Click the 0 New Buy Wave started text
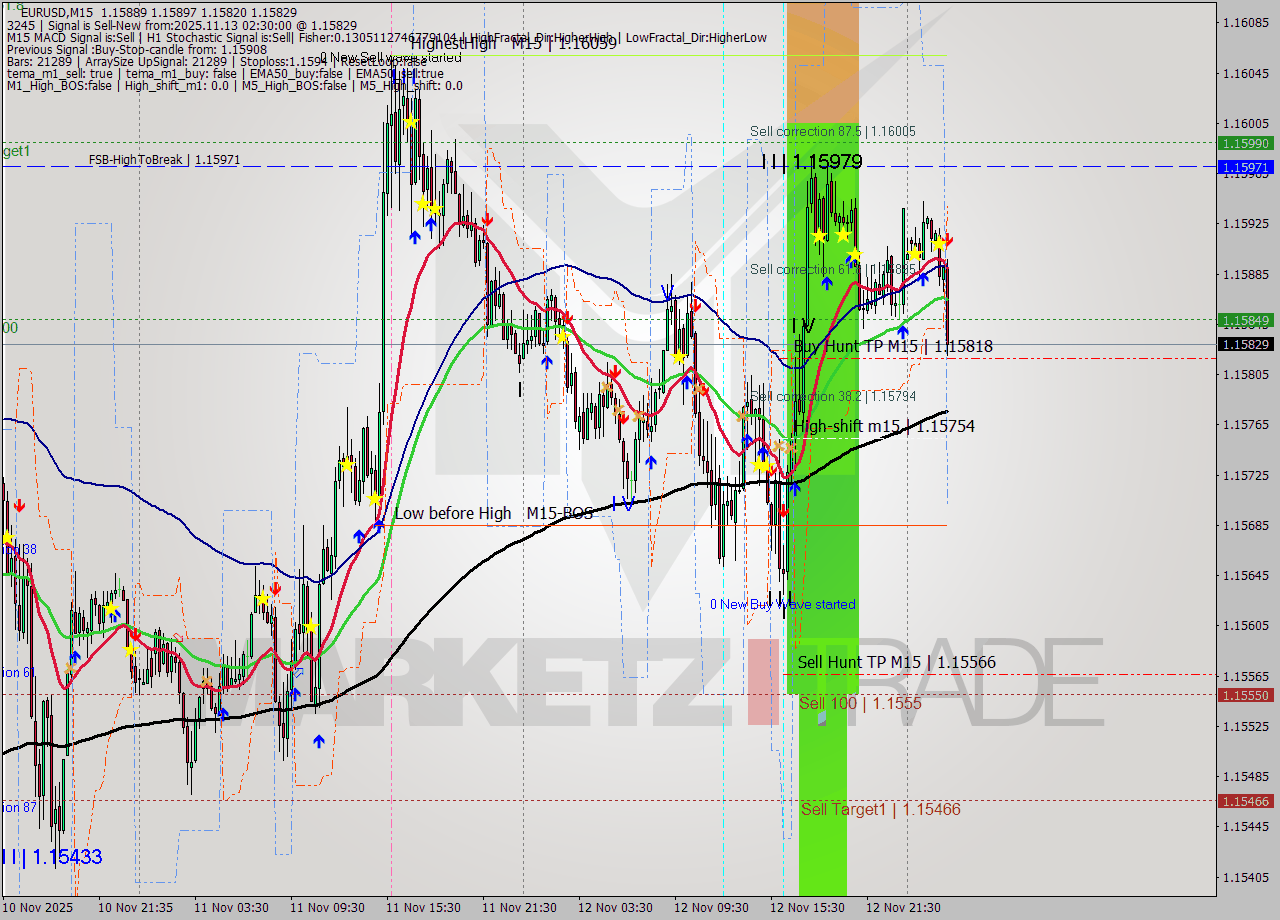This screenshot has width=1280, height=920. [x=782, y=604]
